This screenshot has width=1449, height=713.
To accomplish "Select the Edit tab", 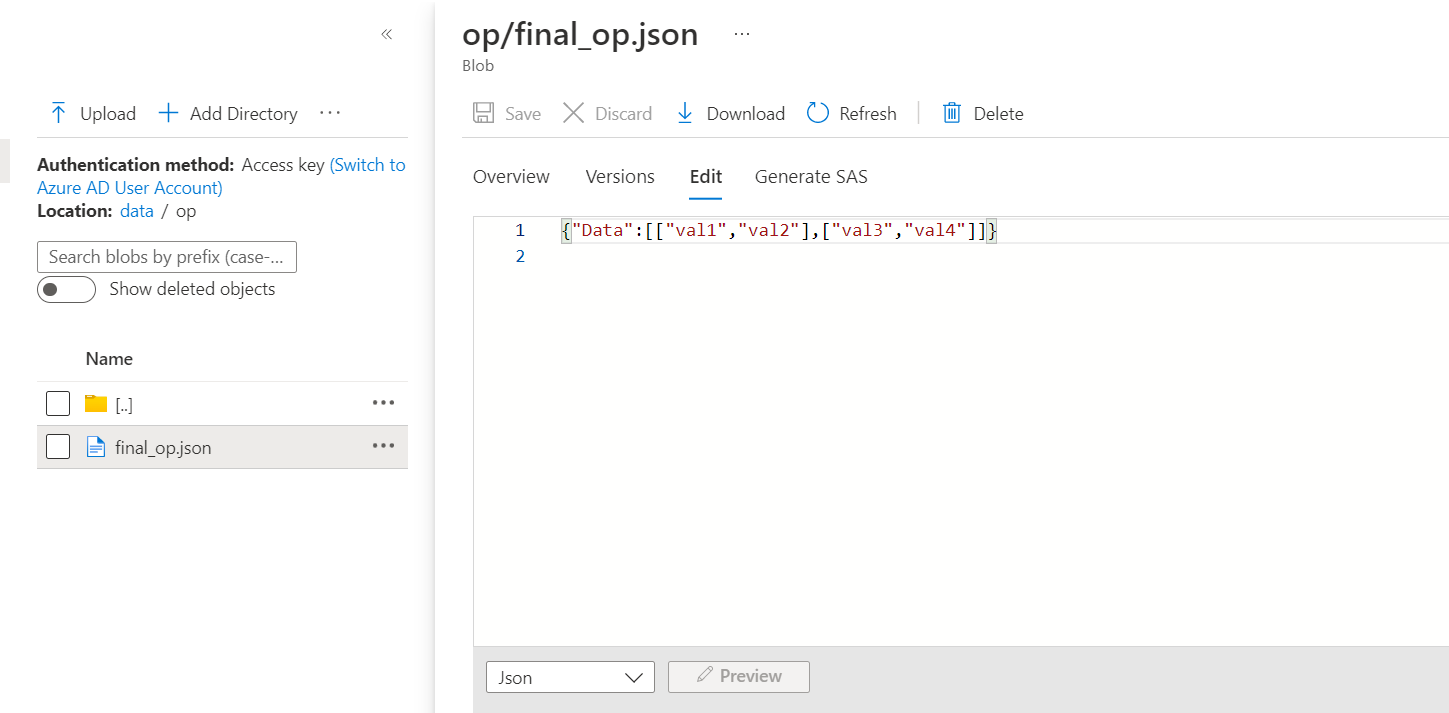I will coord(706,177).
